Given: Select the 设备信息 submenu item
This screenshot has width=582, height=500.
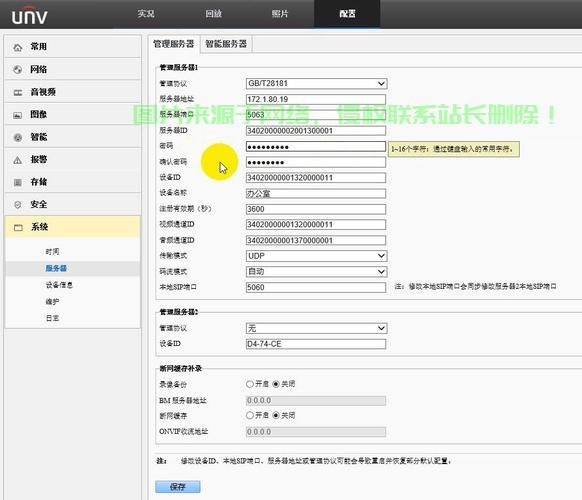Looking at the screenshot, I should 59,285.
